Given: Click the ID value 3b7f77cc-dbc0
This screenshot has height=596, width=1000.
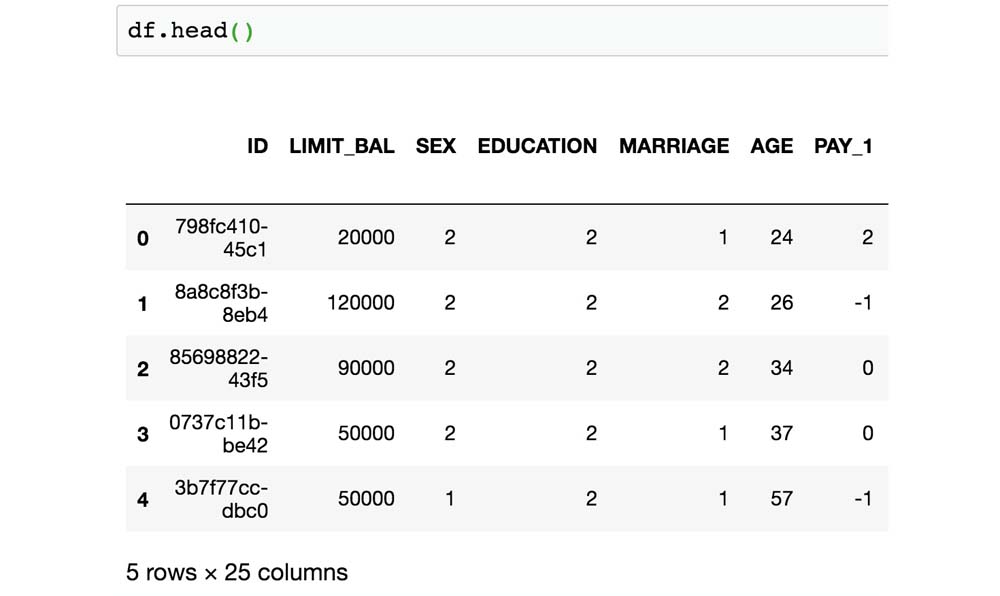Looking at the screenshot, I should click(x=221, y=499).
